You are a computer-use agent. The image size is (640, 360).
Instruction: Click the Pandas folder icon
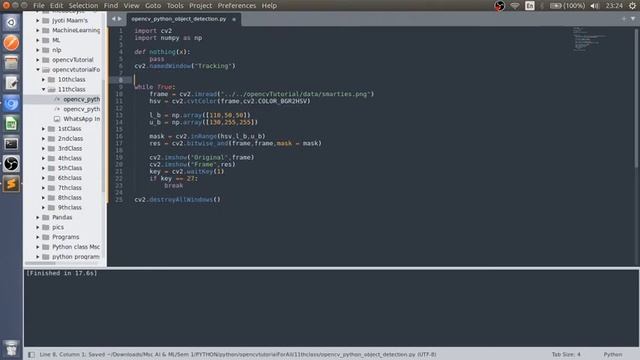pos(46,217)
